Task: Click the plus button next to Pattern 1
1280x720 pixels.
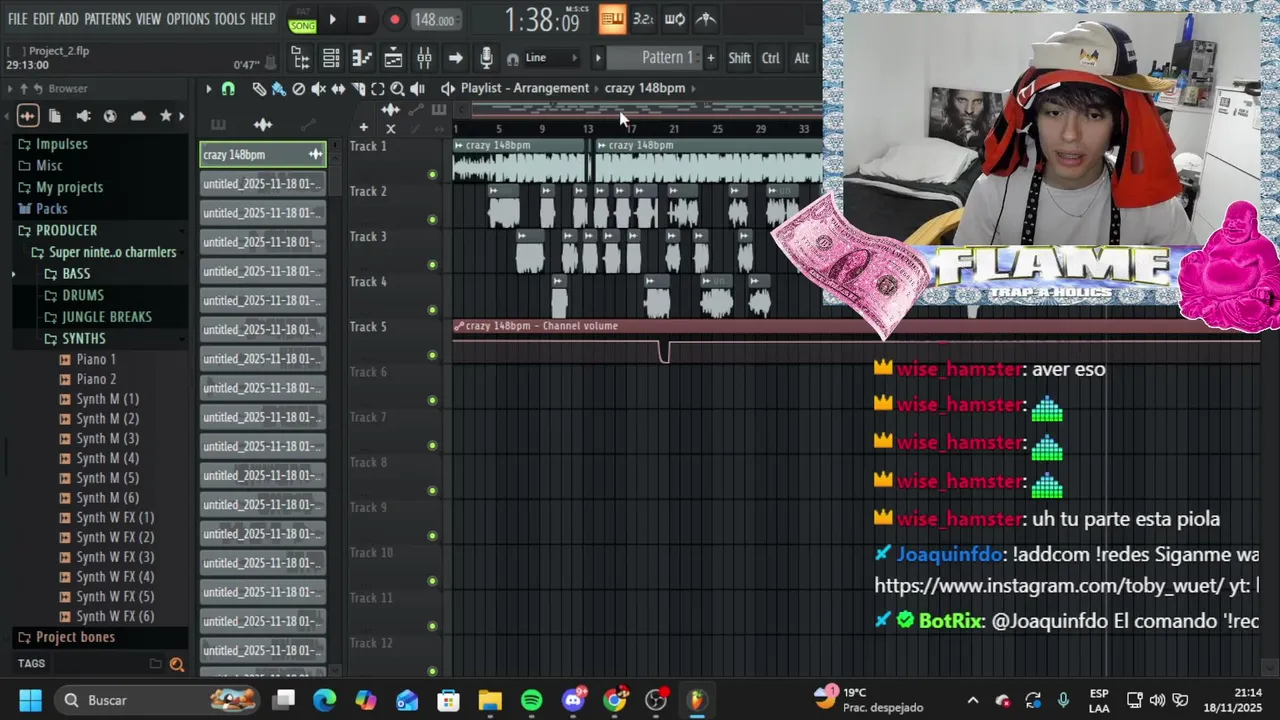Action: click(710, 58)
